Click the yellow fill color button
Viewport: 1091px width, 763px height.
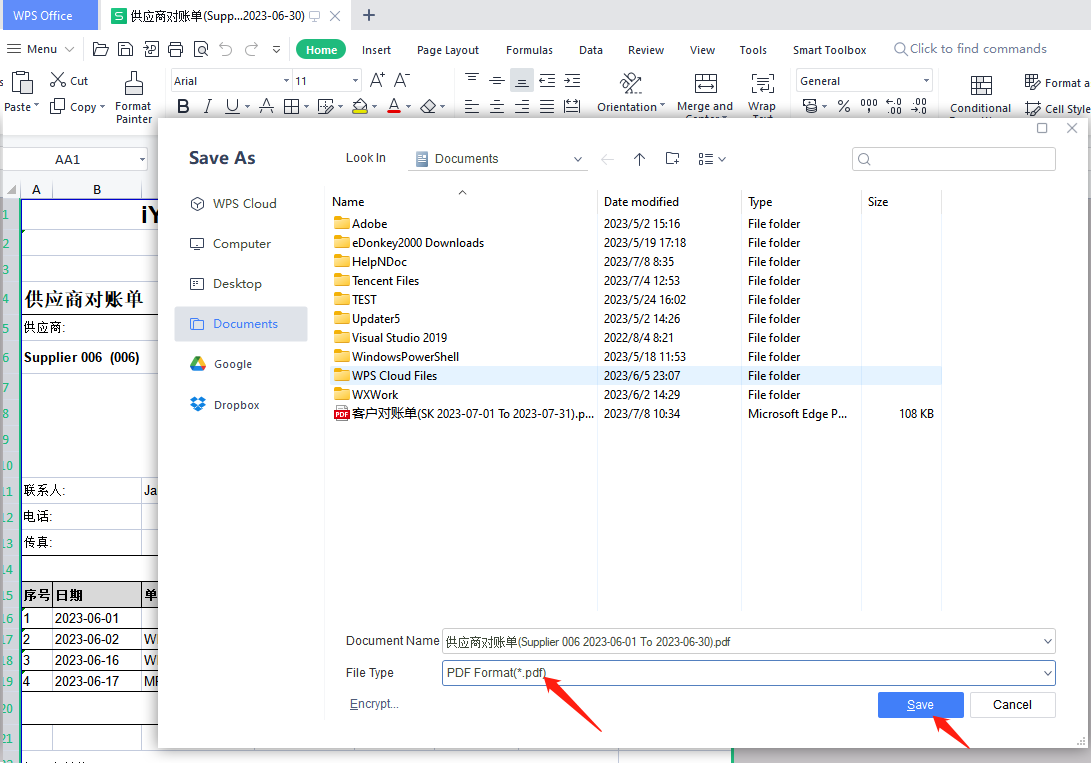pyautogui.click(x=360, y=107)
